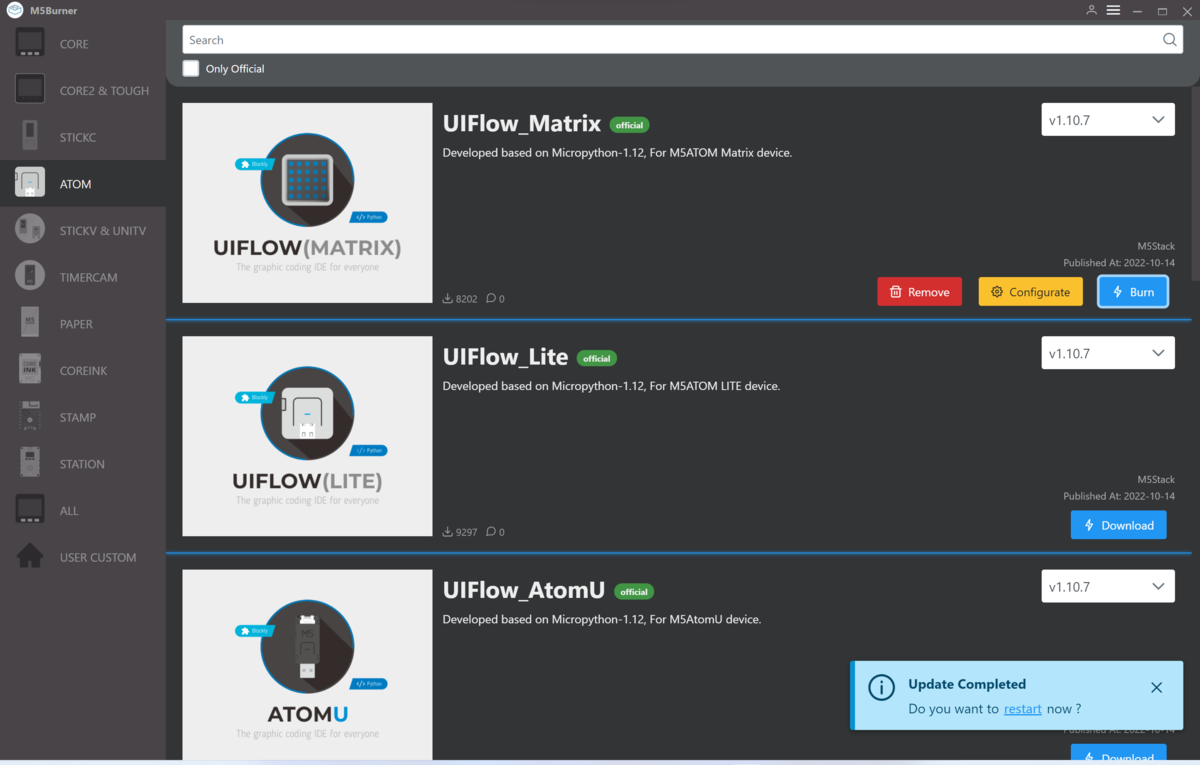The height and width of the screenshot is (765, 1200).
Task: Click the UIFlow_Lite title
Action: pyautogui.click(x=505, y=357)
